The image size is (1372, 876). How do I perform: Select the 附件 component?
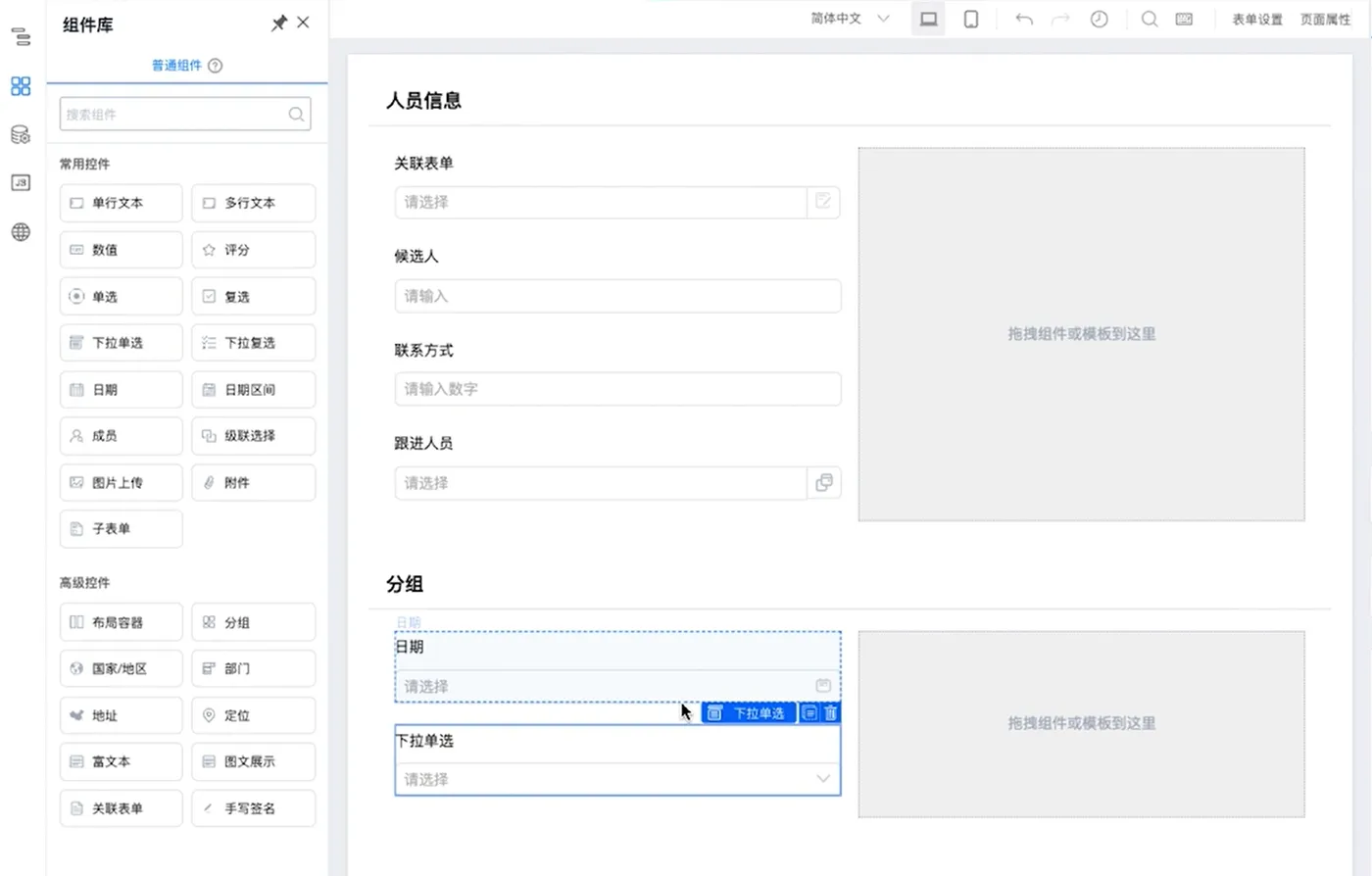pos(253,482)
